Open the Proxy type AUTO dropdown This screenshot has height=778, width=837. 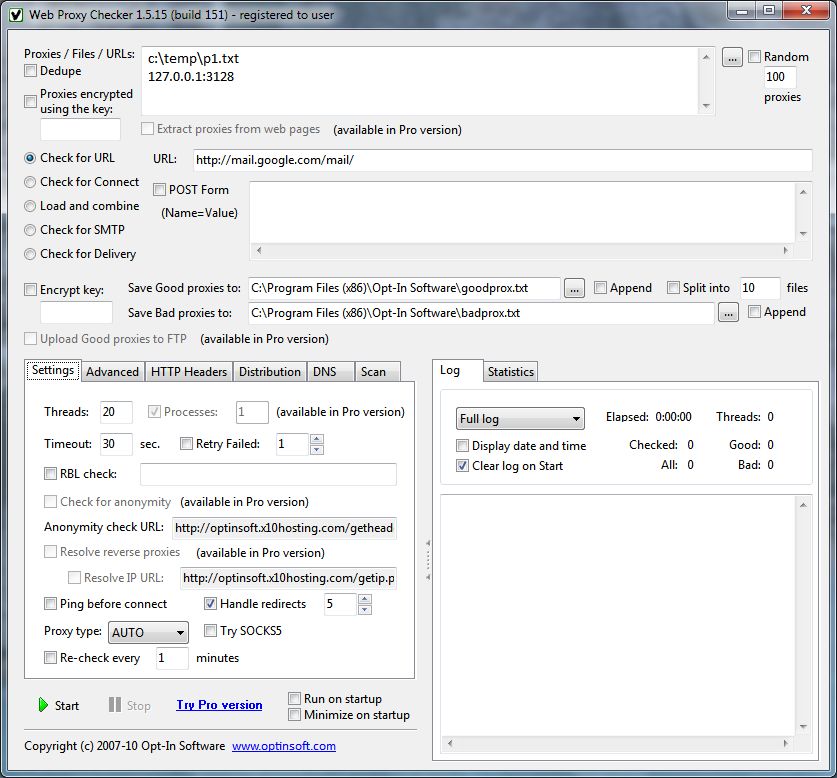(x=147, y=632)
